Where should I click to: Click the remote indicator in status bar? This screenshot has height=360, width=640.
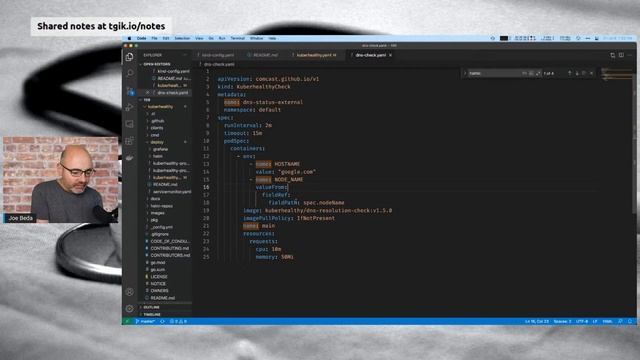pos(127,321)
